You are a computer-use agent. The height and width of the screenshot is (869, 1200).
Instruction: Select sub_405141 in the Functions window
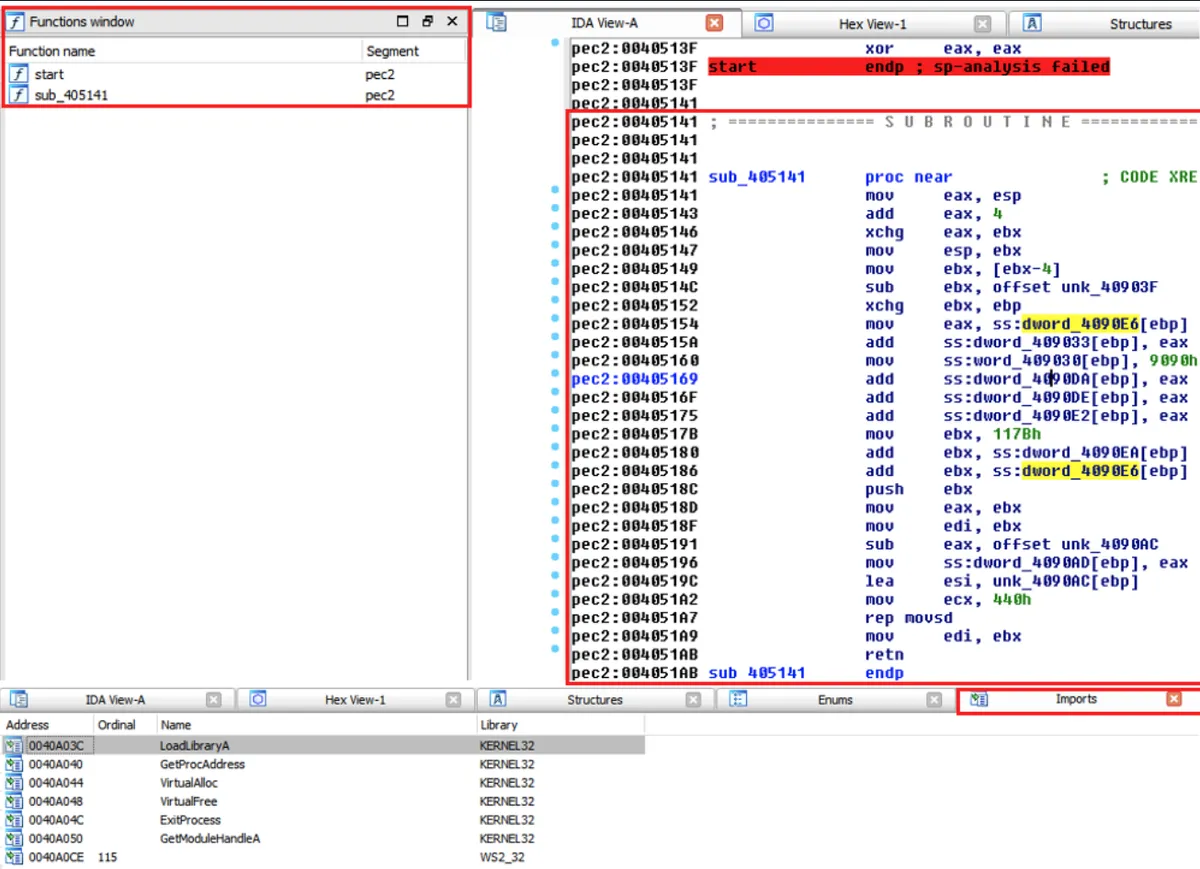tap(71, 95)
